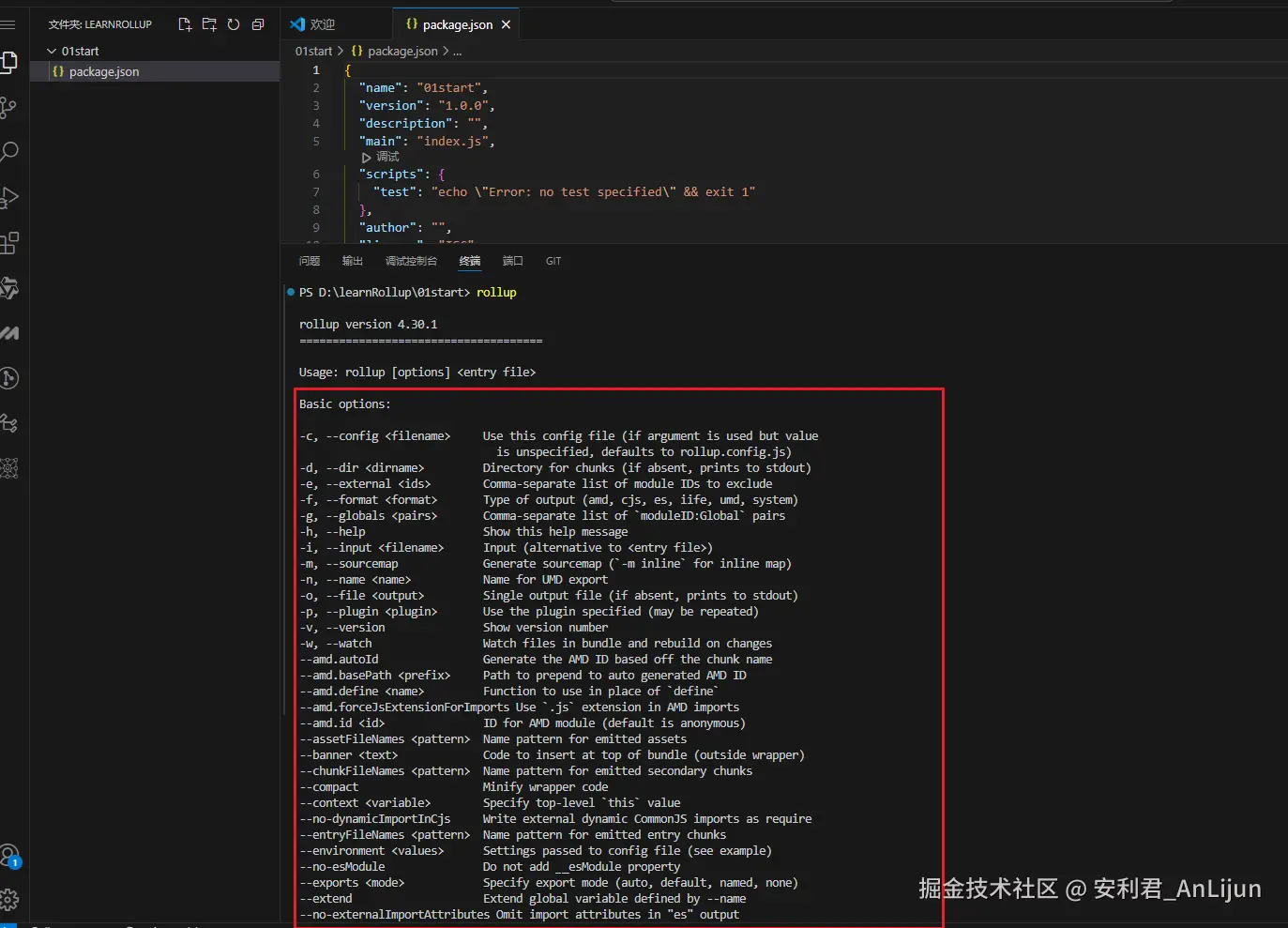Screen dimensions: 1288x928
Task: Close the package.json editor tab
Action: [x=506, y=24]
